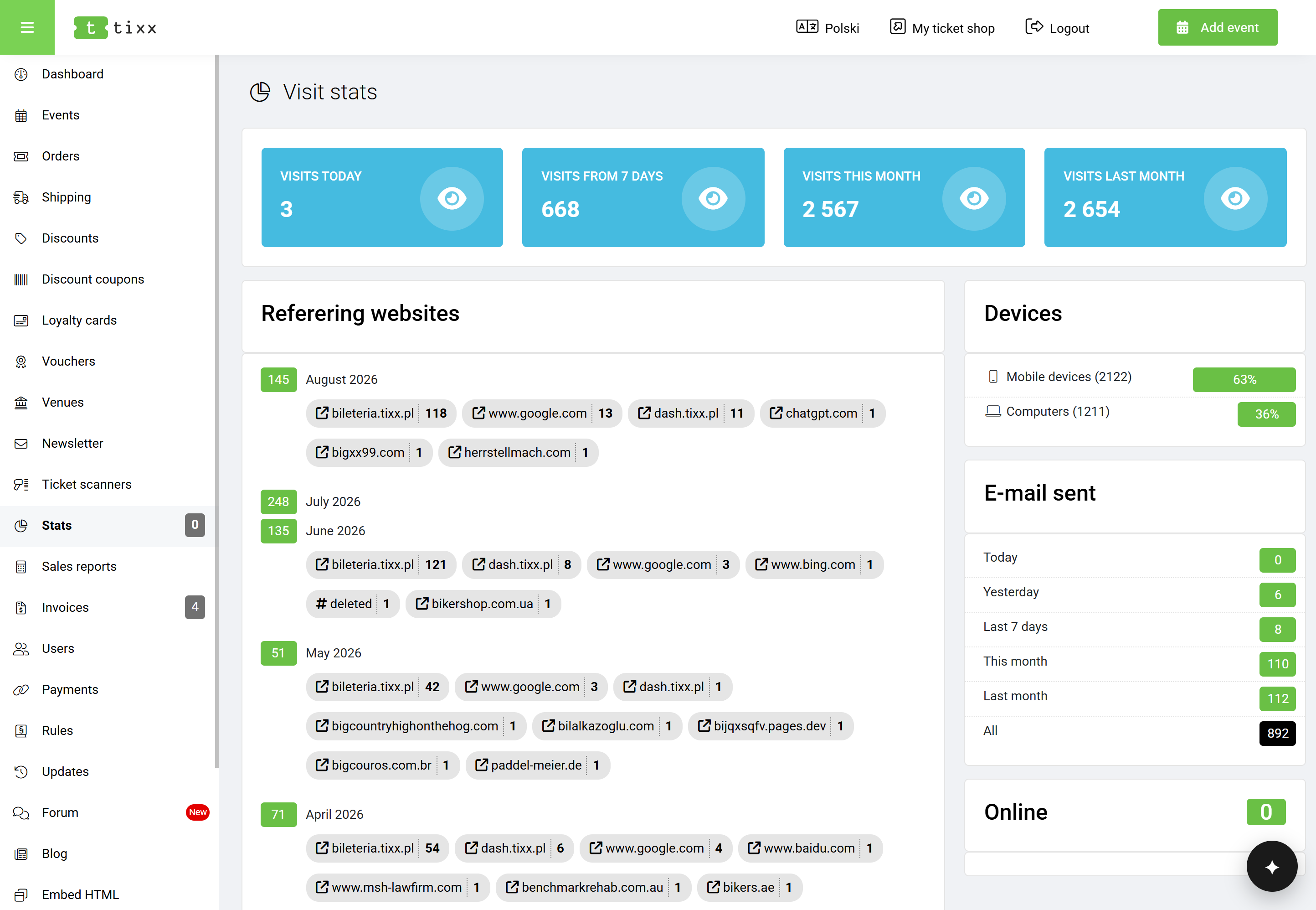Open the Forum section marked New
This screenshot has height=910, width=1316.
tap(107, 813)
